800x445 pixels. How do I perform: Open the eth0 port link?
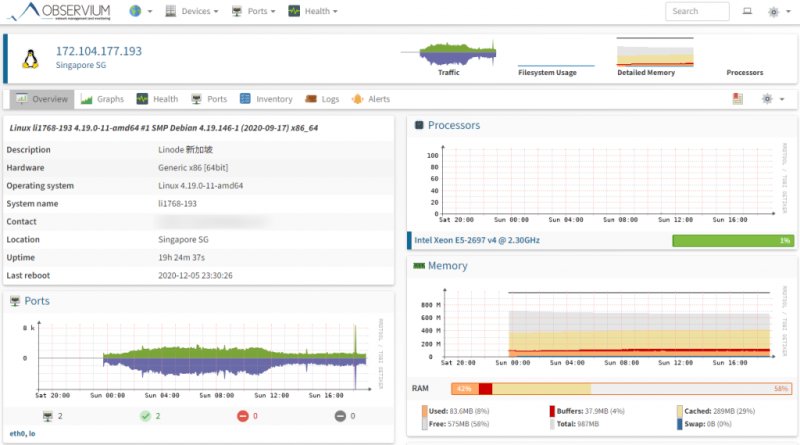[x=17, y=434]
